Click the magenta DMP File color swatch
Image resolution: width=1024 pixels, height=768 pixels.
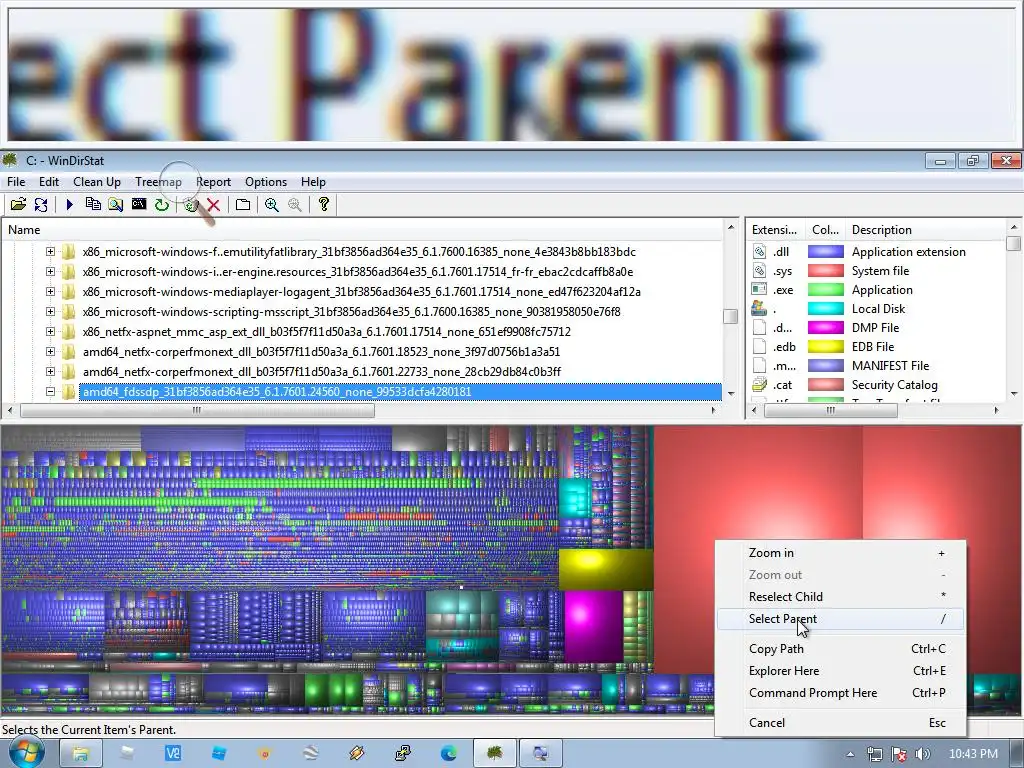825,327
